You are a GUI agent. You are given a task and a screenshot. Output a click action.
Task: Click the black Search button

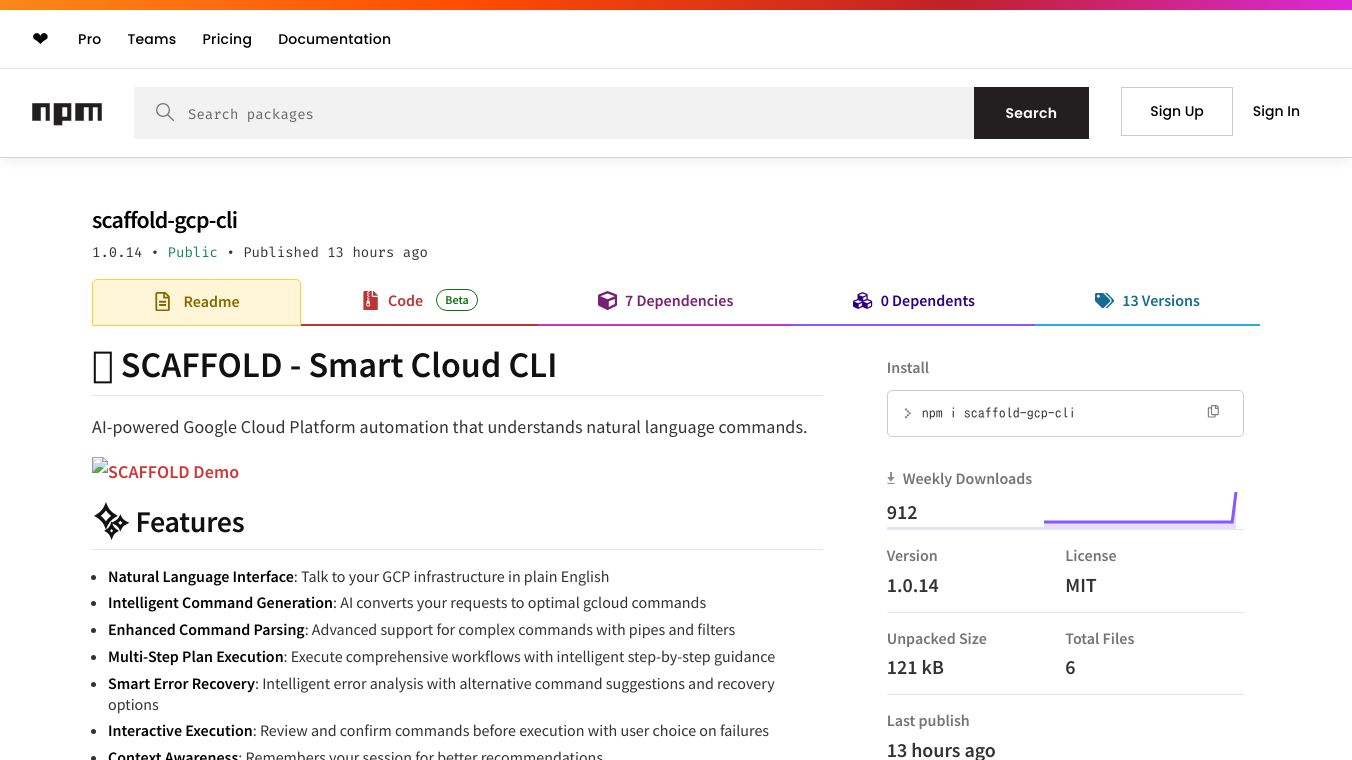1031,113
